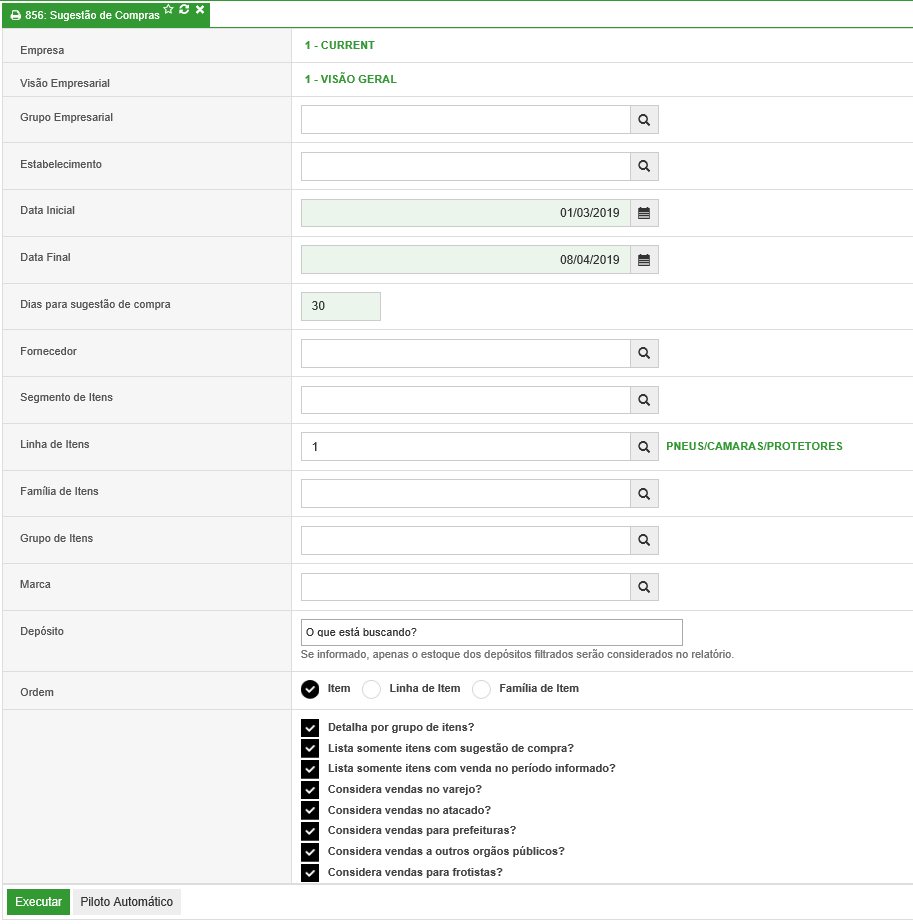Search Grupo Empresarial with magnifier icon

pyautogui.click(x=644, y=120)
